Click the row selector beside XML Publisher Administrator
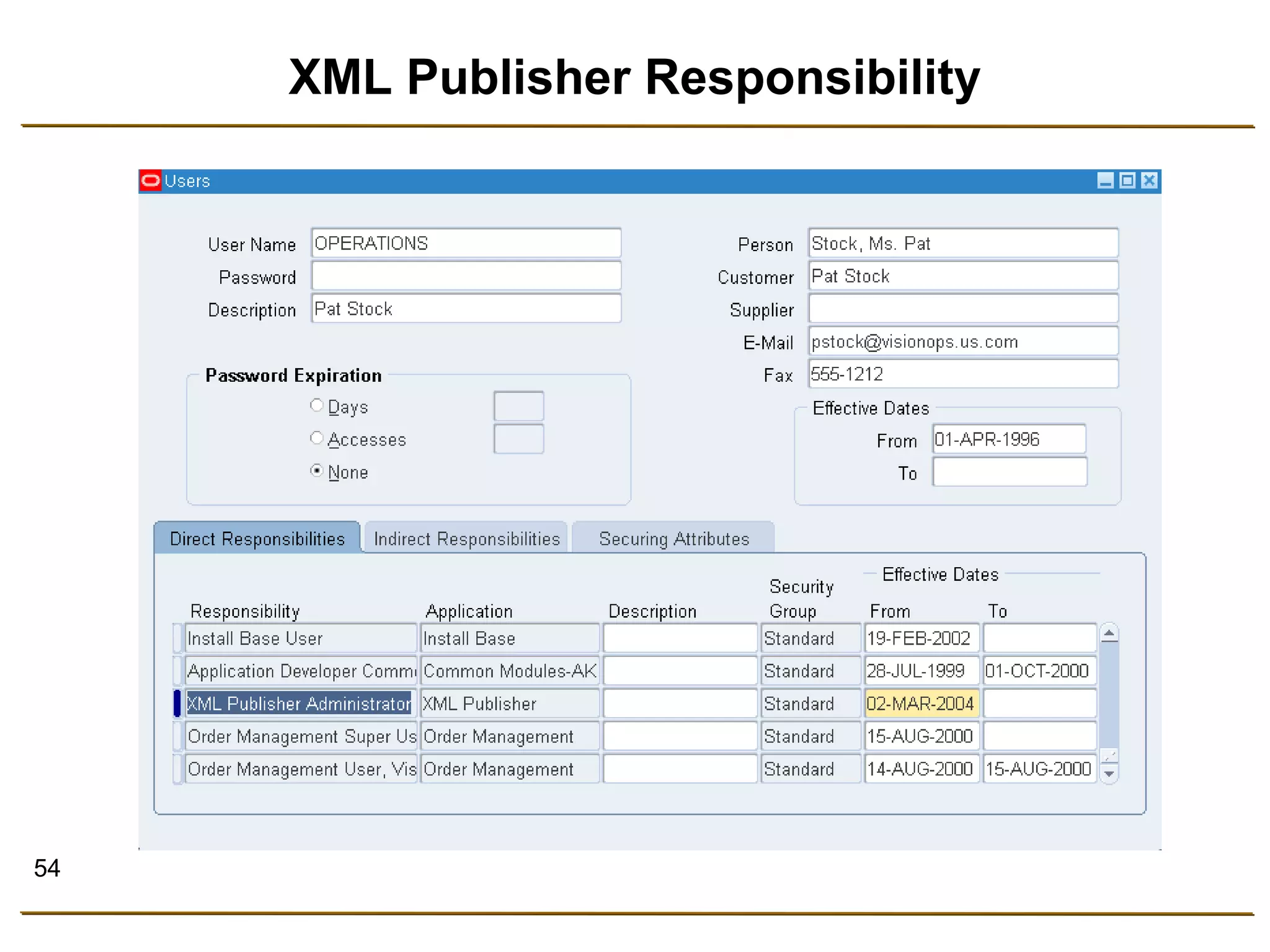This screenshot has width=1270, height=952. point(177,704)
